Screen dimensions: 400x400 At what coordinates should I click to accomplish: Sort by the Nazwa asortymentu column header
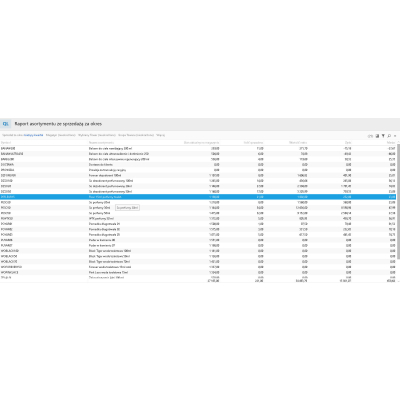point(101,143)
